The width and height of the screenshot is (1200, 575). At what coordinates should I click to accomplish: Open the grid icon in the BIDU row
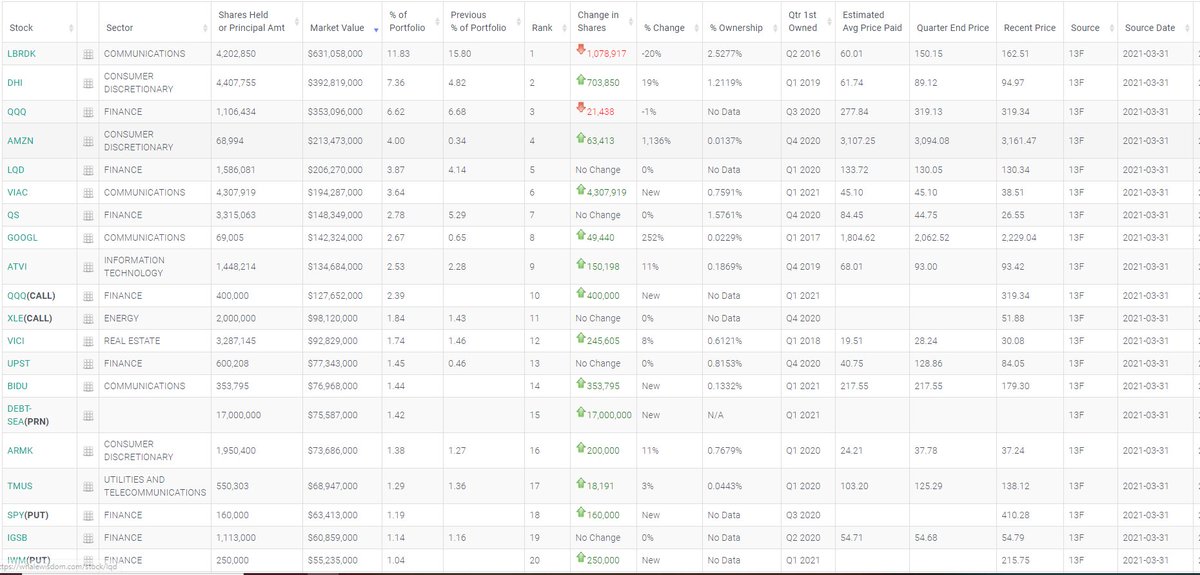point(87,386)
